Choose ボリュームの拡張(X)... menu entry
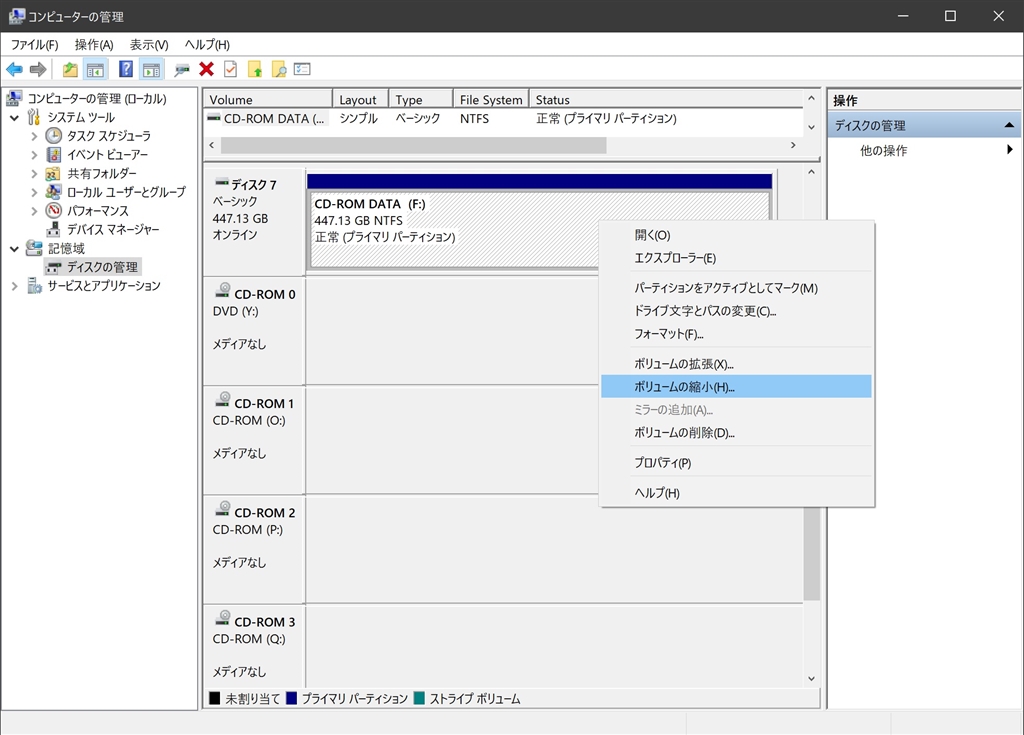Screen dimensions: 1024x735 (736, 364)
